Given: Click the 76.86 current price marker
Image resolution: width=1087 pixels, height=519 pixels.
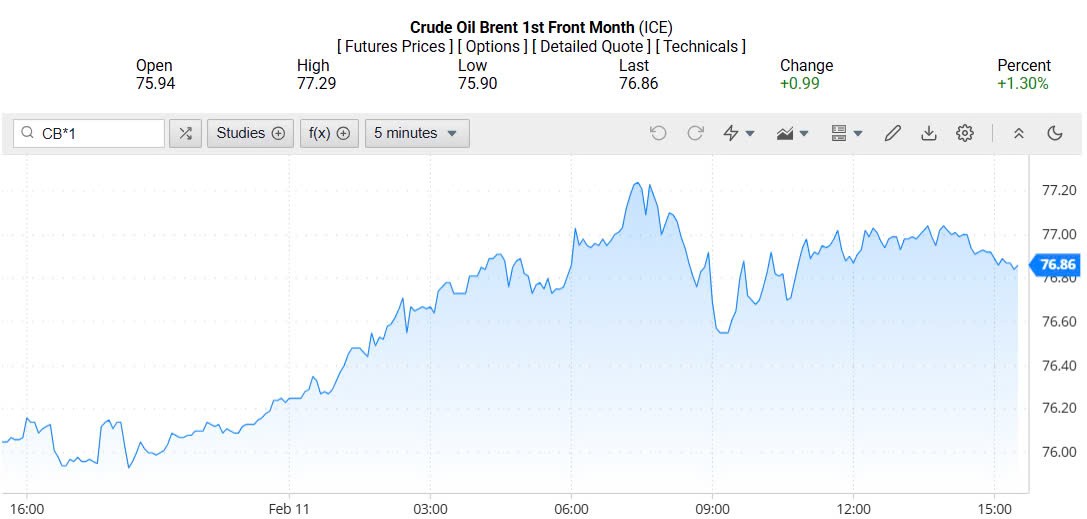Looking at the screenshot, I should (1057, 265).
